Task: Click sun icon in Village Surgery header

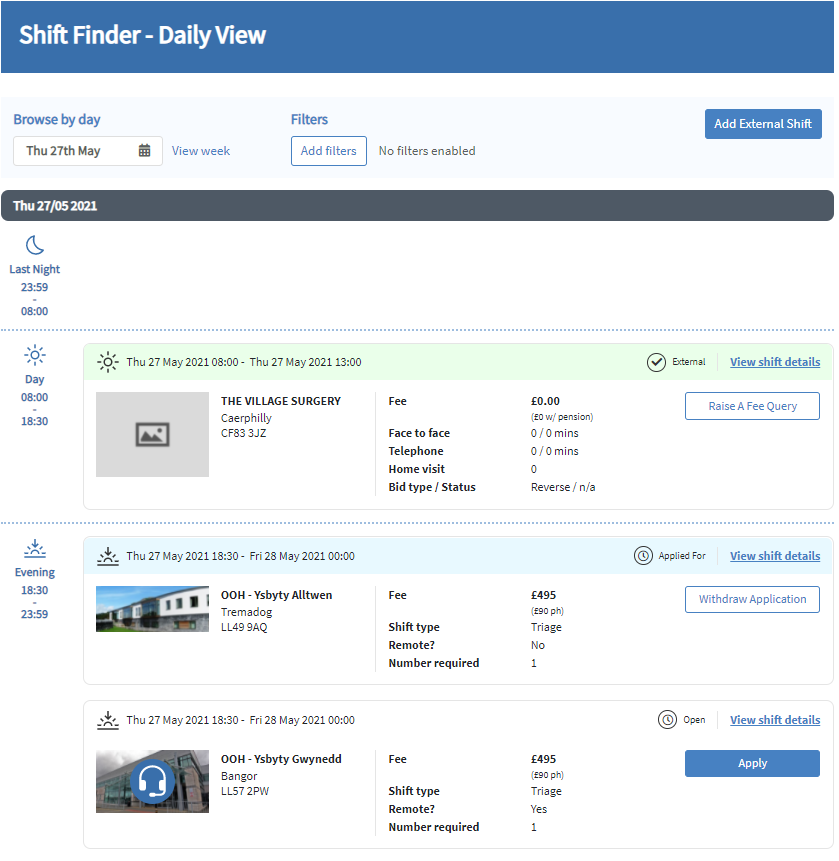Action: click(x=107, y=362)
